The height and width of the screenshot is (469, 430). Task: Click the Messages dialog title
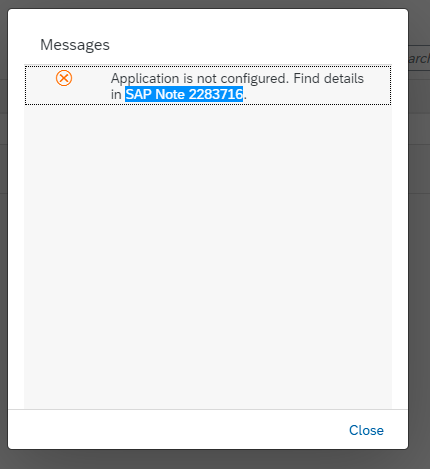[x=75, y=45]
